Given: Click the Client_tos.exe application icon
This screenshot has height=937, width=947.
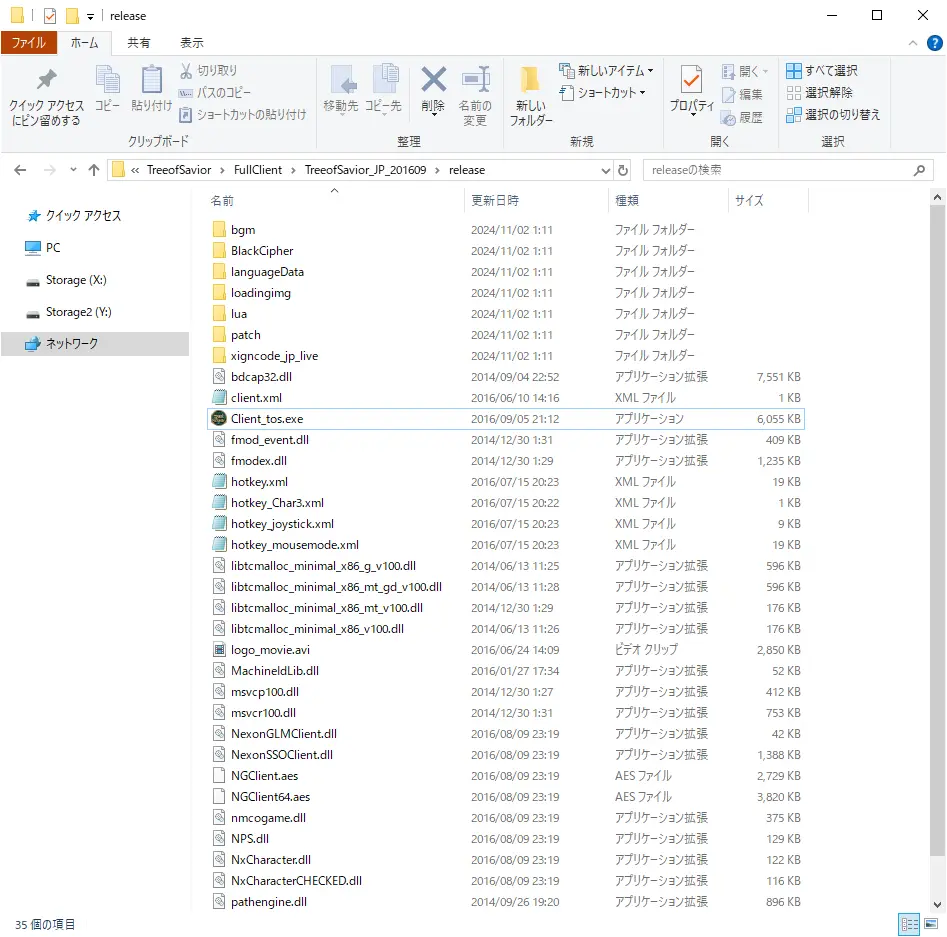Looking at the screenshot, I should pyautogui.click(x=219, y=419).
